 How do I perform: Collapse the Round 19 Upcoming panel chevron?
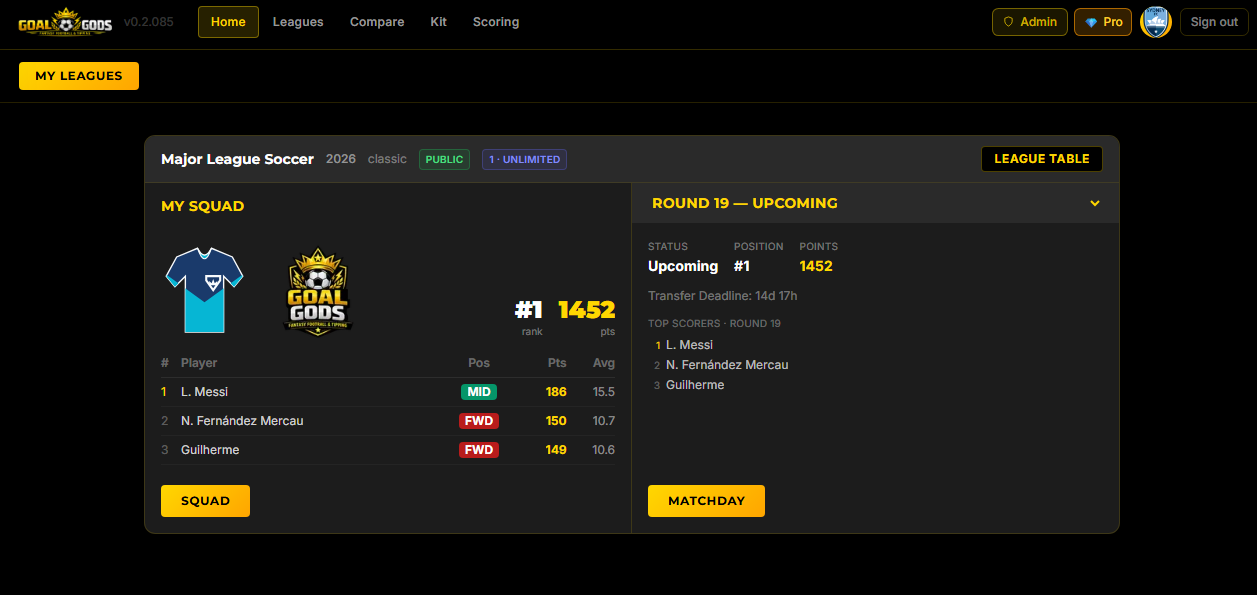pos(1095,203)
